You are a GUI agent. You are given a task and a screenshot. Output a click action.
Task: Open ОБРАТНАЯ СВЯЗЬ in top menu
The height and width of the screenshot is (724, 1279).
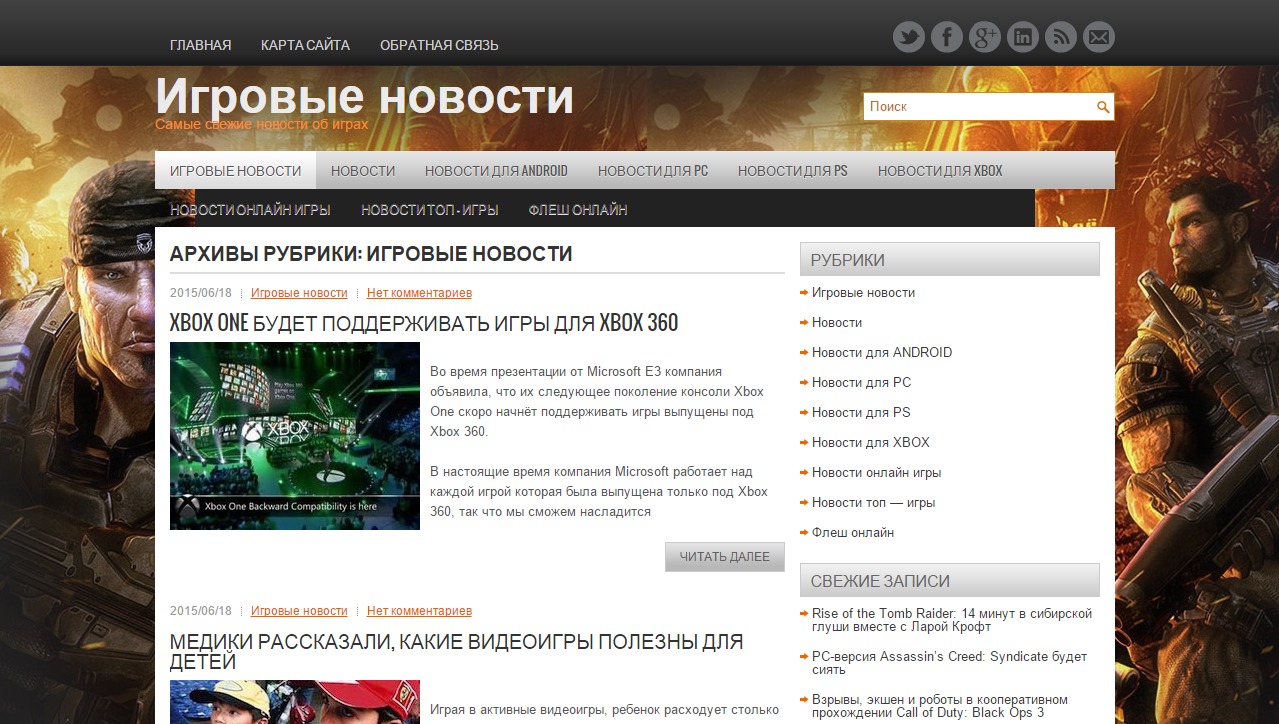(x=439, y=45)
